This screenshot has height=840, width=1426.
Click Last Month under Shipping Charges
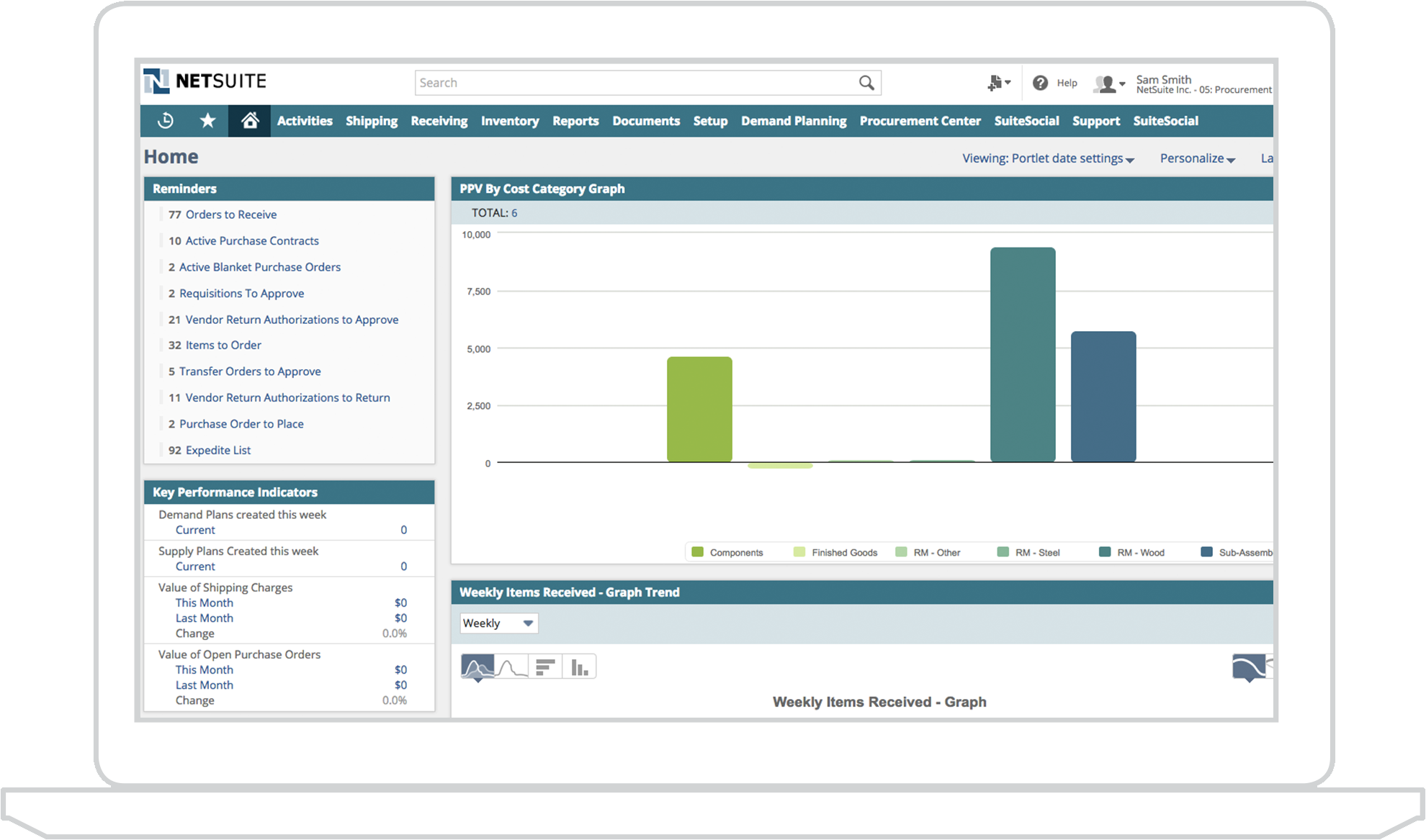pyautogui.click(x=205, y=618)
